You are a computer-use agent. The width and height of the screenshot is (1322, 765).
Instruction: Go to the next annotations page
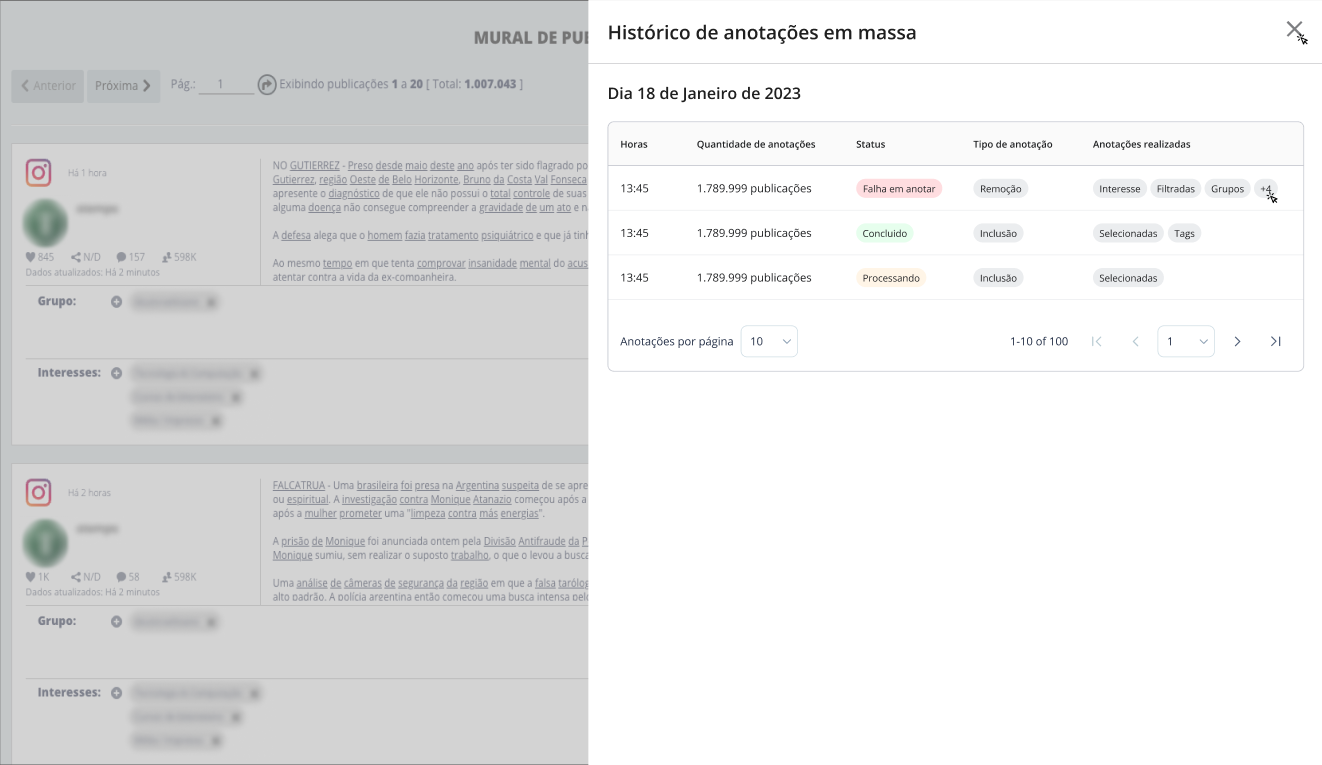pos(1237,342)
